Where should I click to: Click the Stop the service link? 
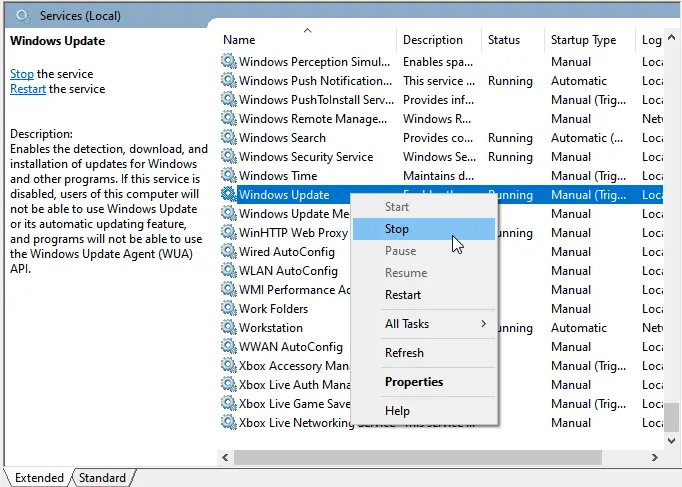pyautogui.click(x=21, y=74)
